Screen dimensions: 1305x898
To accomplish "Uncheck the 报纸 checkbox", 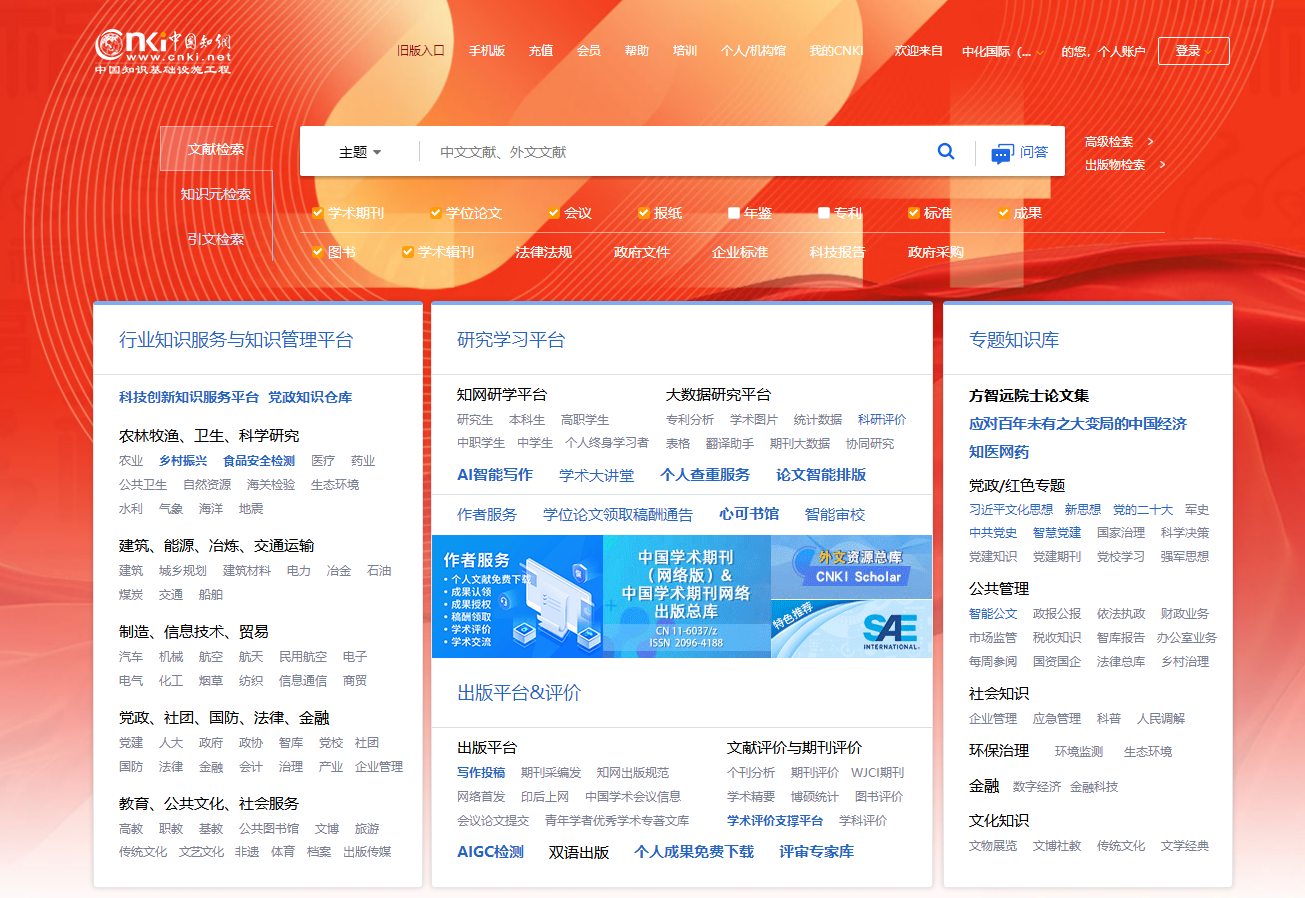I will (643, 213).
